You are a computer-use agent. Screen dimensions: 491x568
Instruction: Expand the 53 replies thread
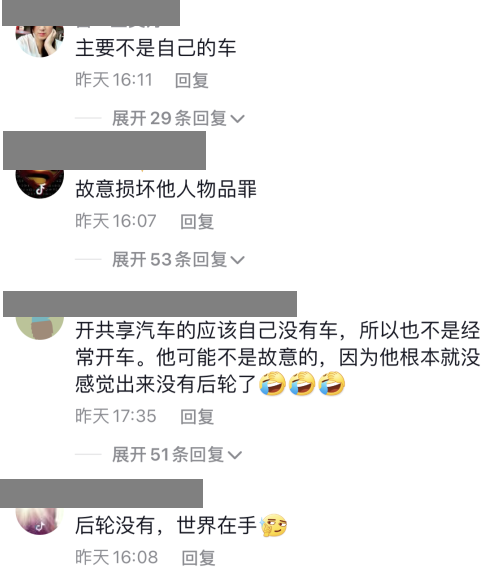tap(178, 259)
